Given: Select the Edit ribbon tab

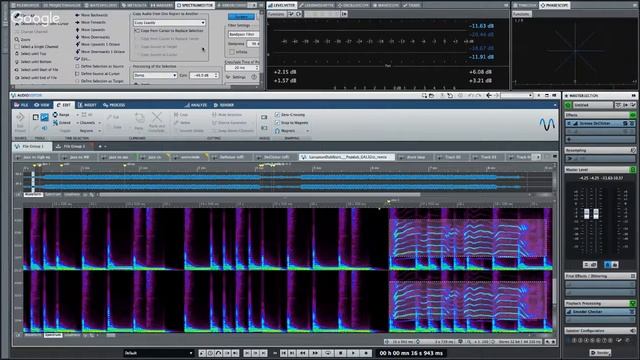Looking at the screenshot, I should [x=64, y=105].
